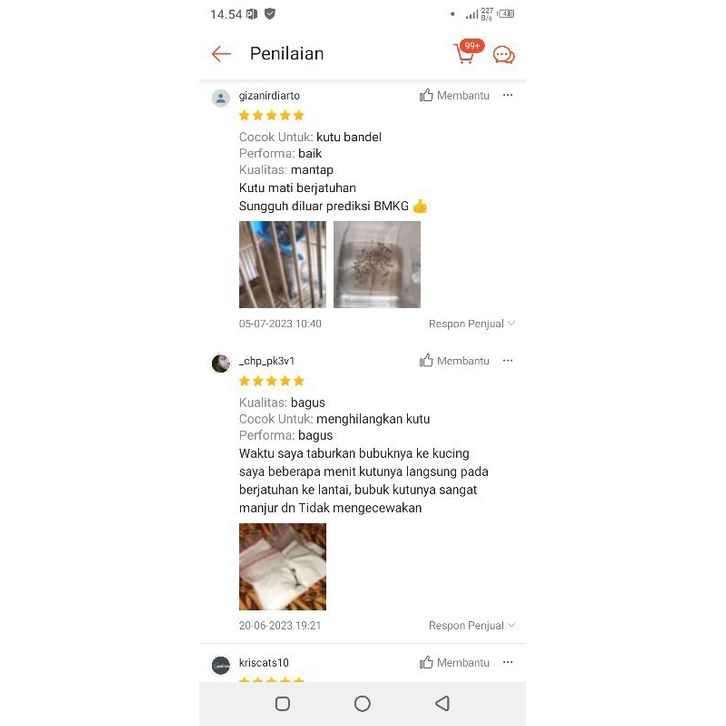Open the shopping cart with 99+ badge

pyautogui.click(x=468, y=52)
